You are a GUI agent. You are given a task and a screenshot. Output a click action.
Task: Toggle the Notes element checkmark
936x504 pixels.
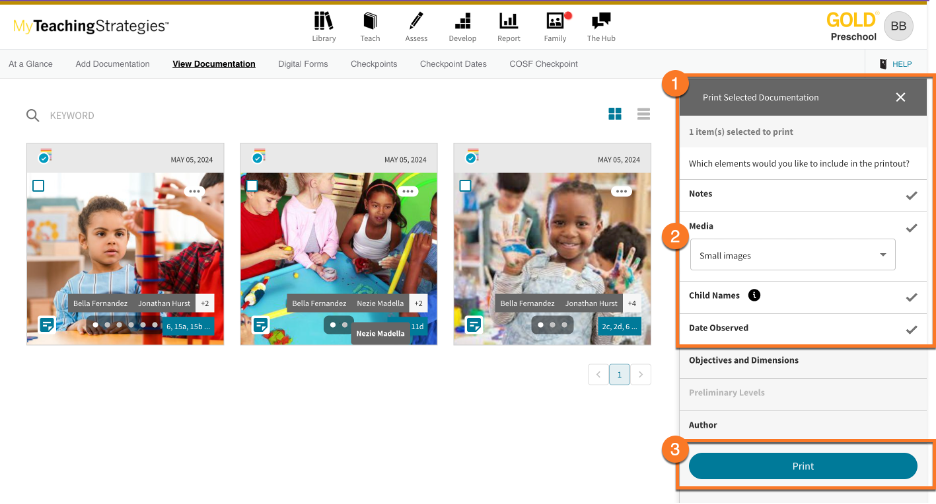911,195
